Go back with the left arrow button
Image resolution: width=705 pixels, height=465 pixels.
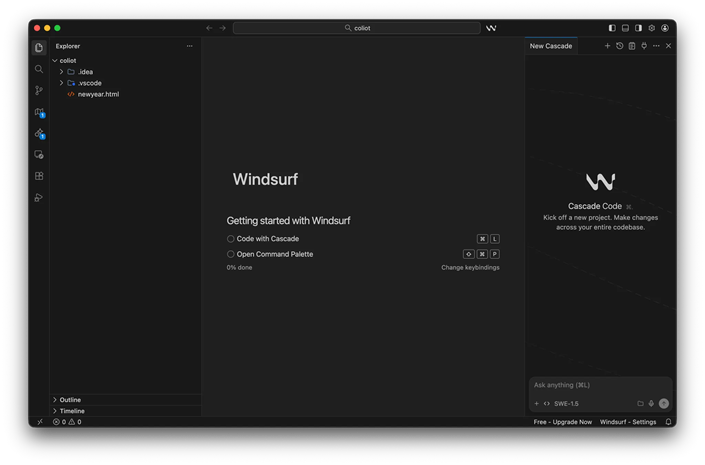pos(209,28)
